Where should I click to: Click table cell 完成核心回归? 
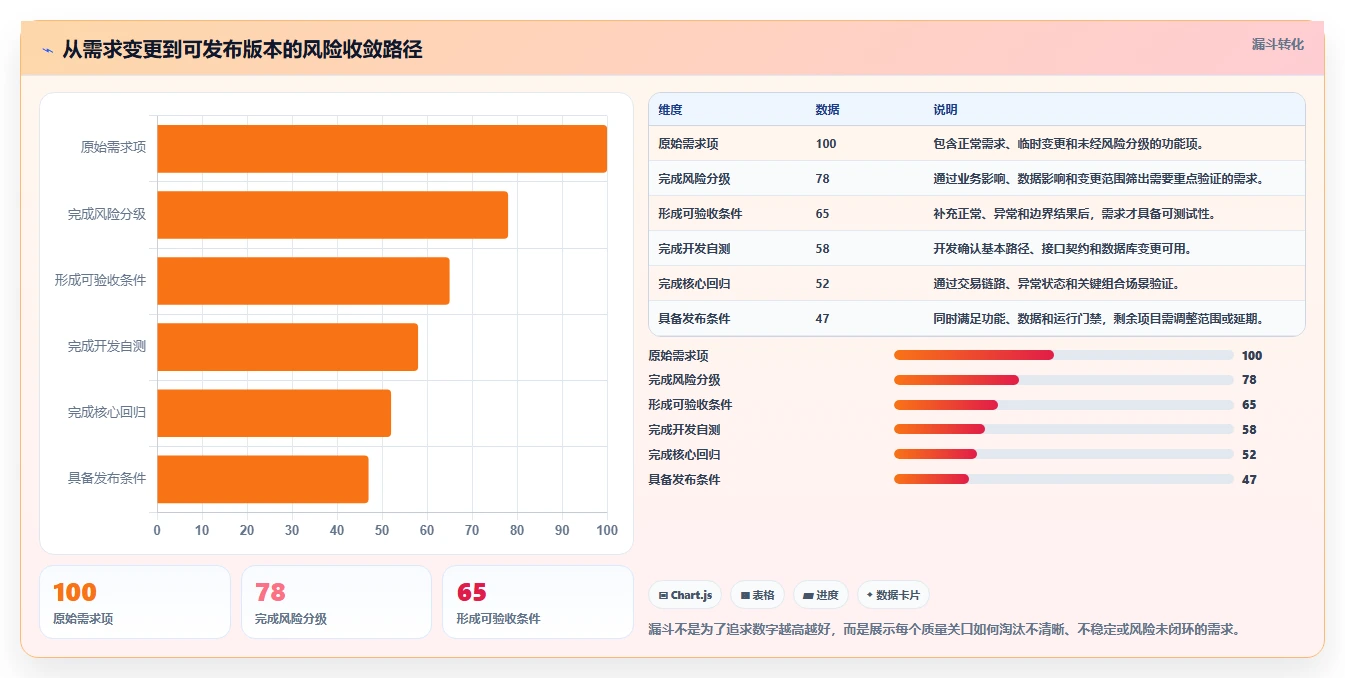pos(694,284)
